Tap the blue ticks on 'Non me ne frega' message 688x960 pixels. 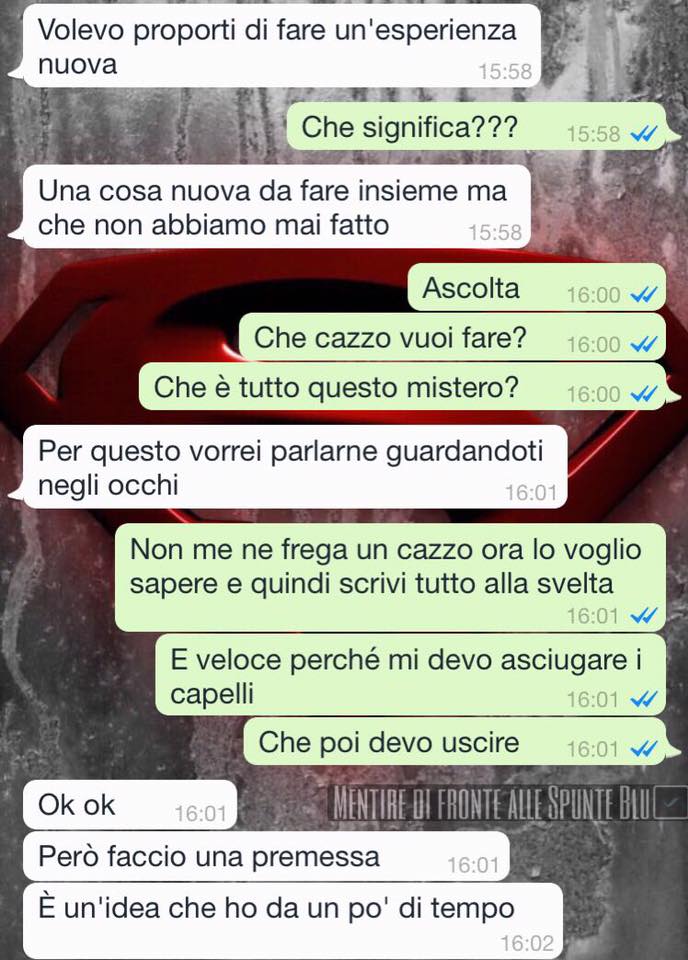pos(643,615)
